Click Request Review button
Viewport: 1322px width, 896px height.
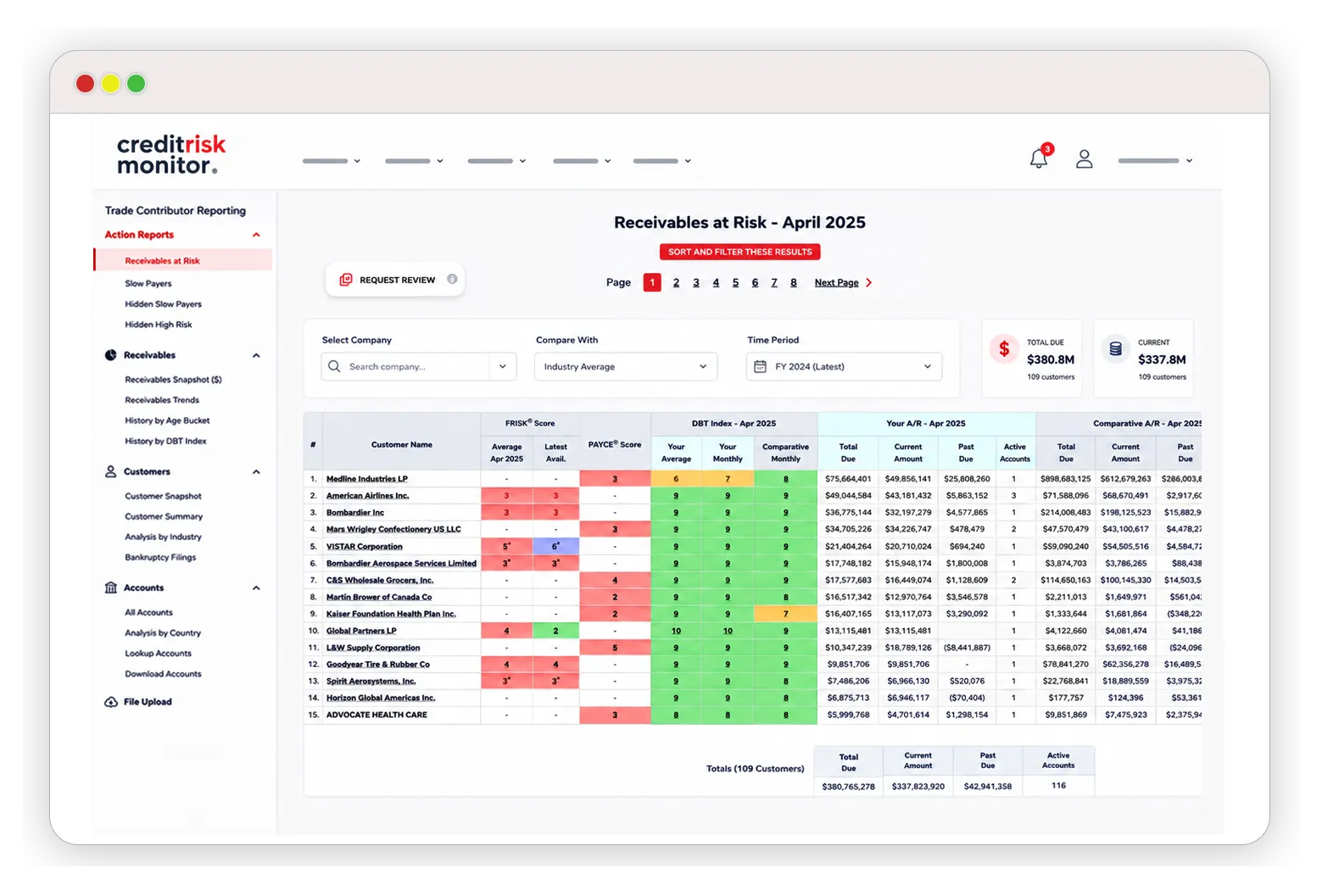tap(395, 280)
